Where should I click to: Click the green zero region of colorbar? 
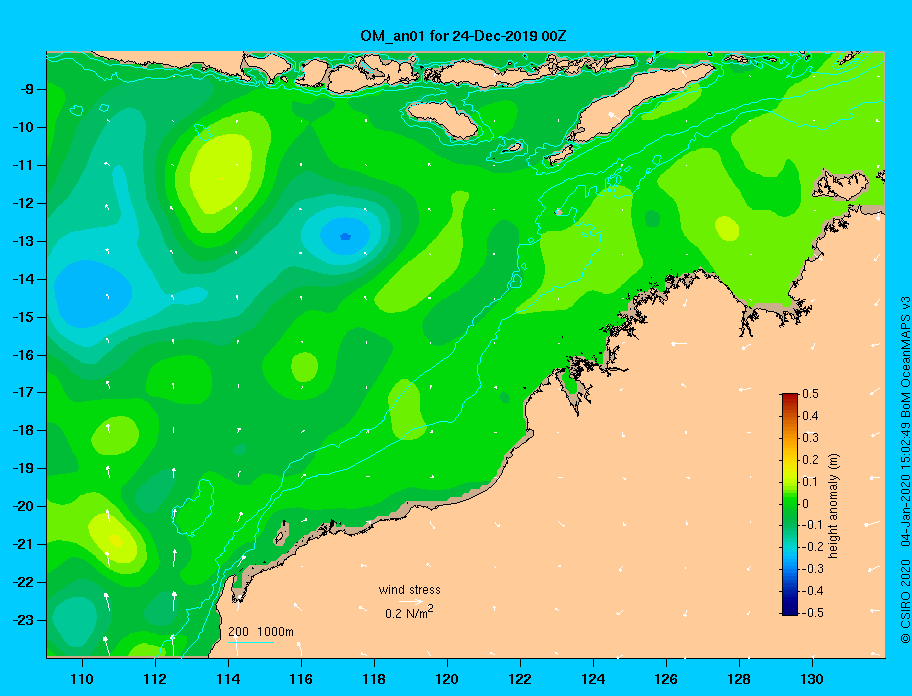click(x=790, y=504)
